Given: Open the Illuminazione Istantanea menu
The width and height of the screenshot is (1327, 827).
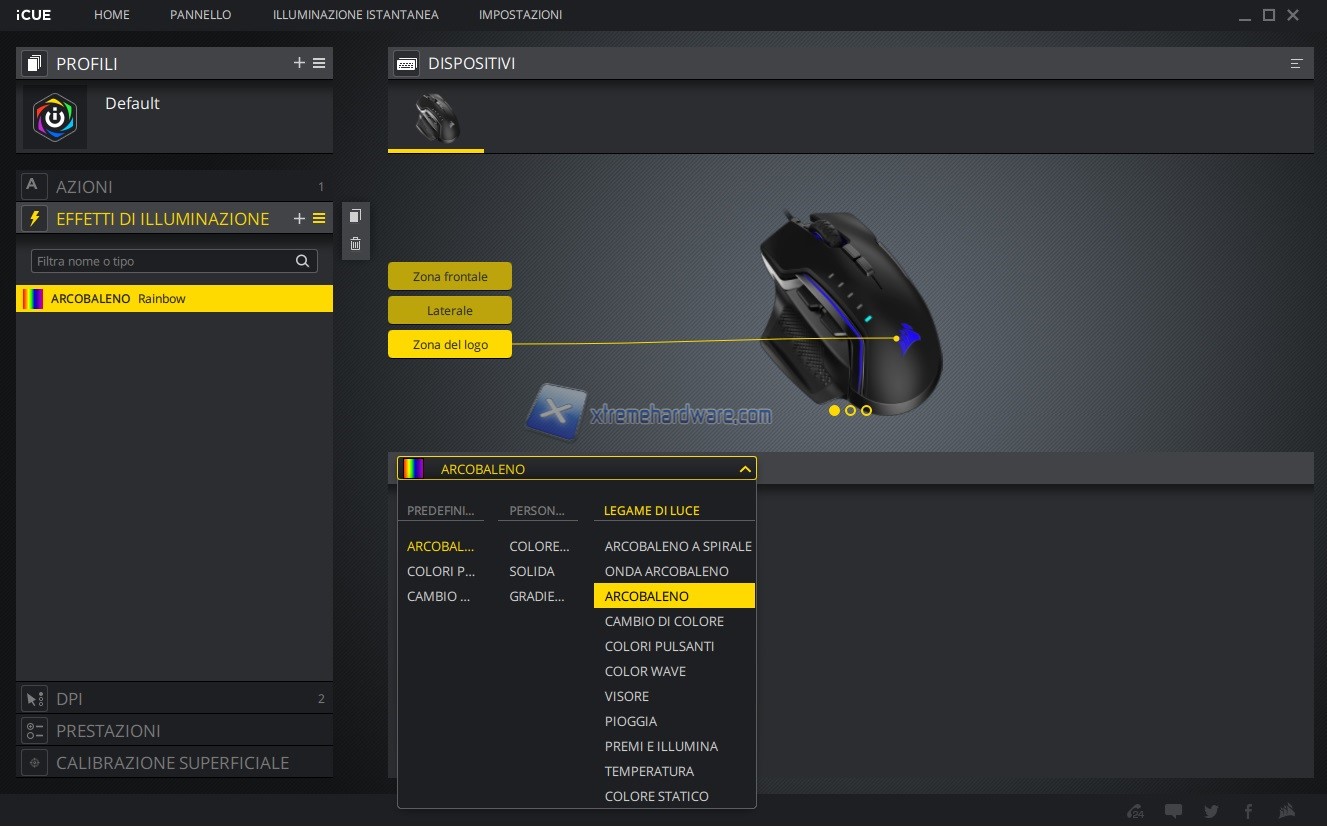Looking at the screenshot, I should [355, 15].
